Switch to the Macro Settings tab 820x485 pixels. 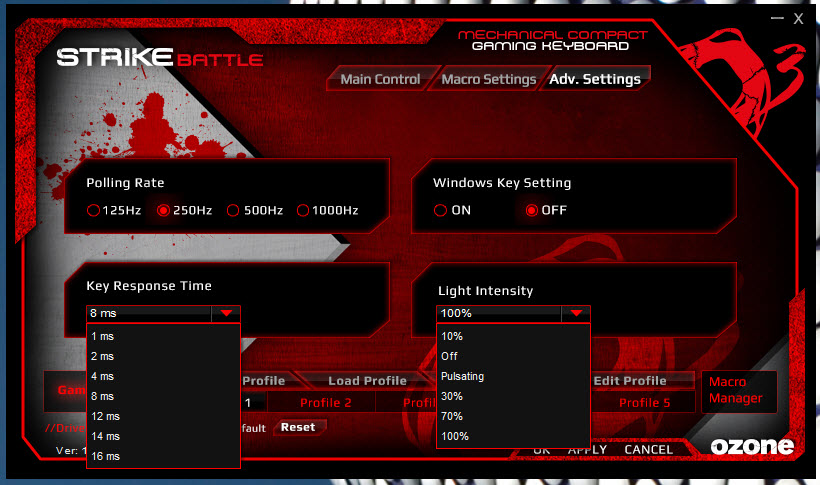(x=489, y=79)
